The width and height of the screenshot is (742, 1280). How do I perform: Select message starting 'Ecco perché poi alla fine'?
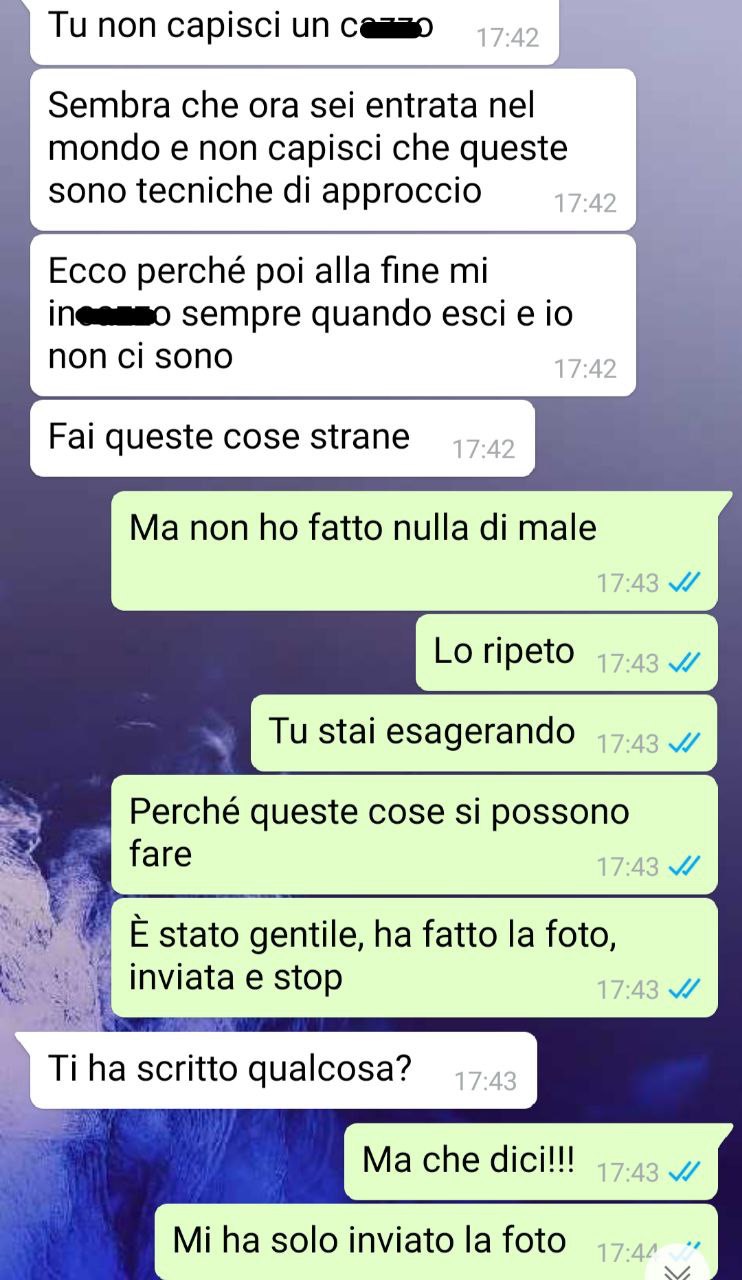(333, 314)
